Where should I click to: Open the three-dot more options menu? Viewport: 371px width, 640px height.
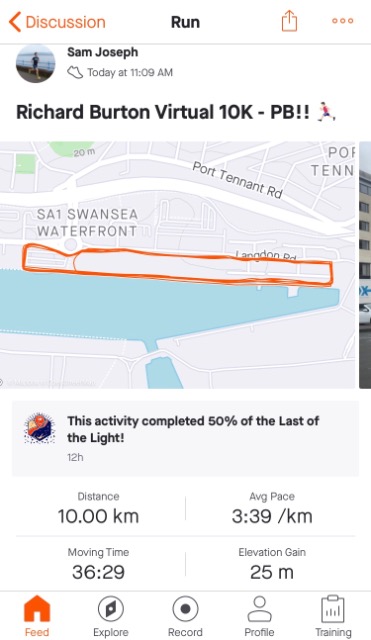[342, 21]
